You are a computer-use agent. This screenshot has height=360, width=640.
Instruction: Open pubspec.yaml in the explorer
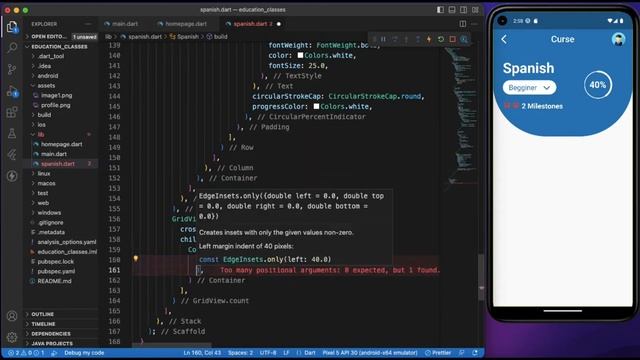click(x=56, y=271)
